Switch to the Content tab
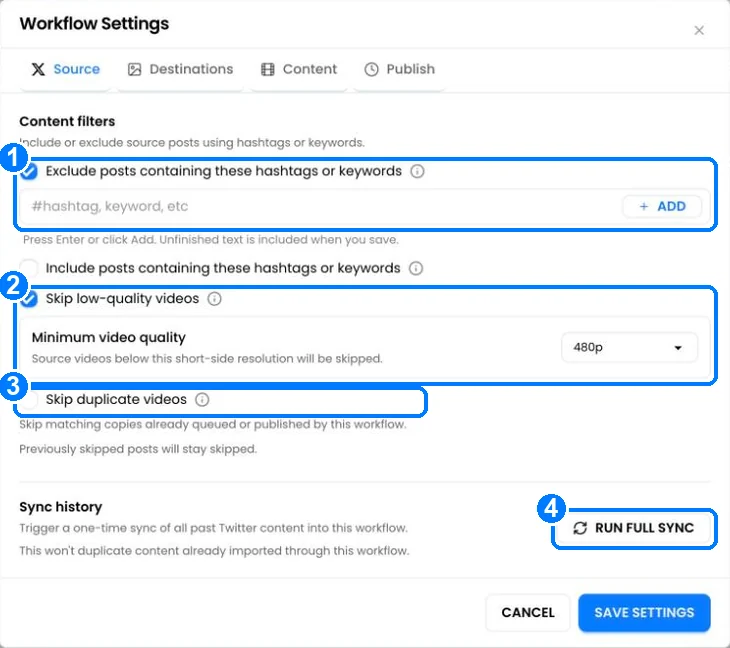 click(x=298, y=69)
